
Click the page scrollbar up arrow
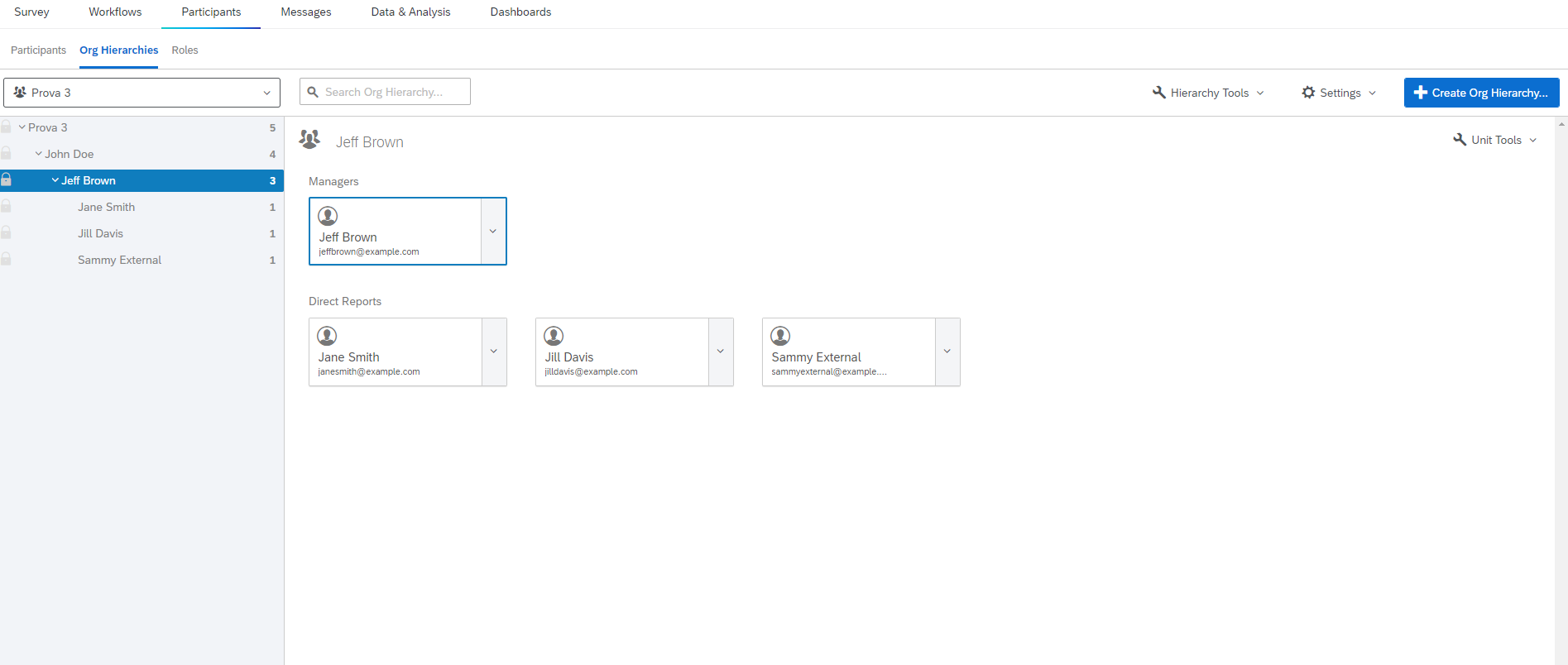(x=1561, y=124)
